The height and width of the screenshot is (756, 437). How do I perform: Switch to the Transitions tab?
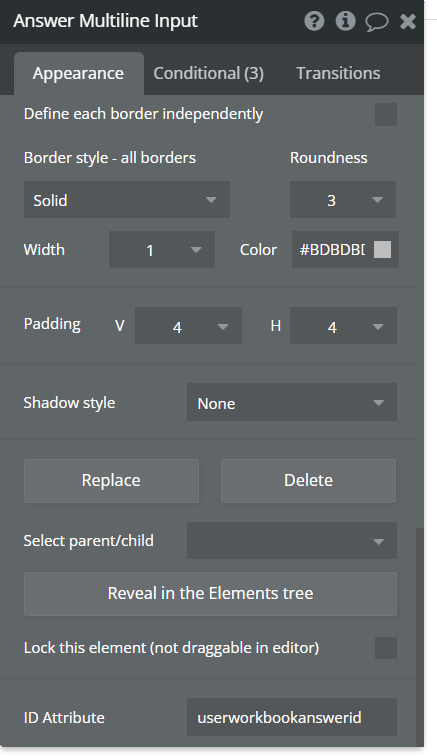click(x=338, y=73)
